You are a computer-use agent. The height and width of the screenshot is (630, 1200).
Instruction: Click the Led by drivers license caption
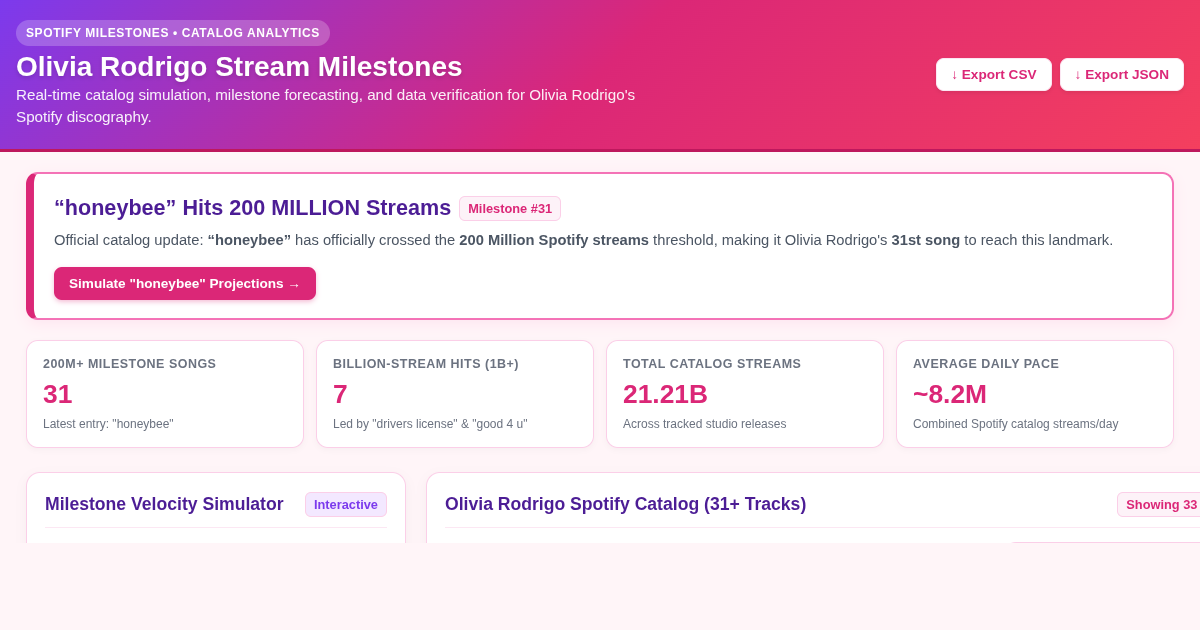tap(430, 424)
